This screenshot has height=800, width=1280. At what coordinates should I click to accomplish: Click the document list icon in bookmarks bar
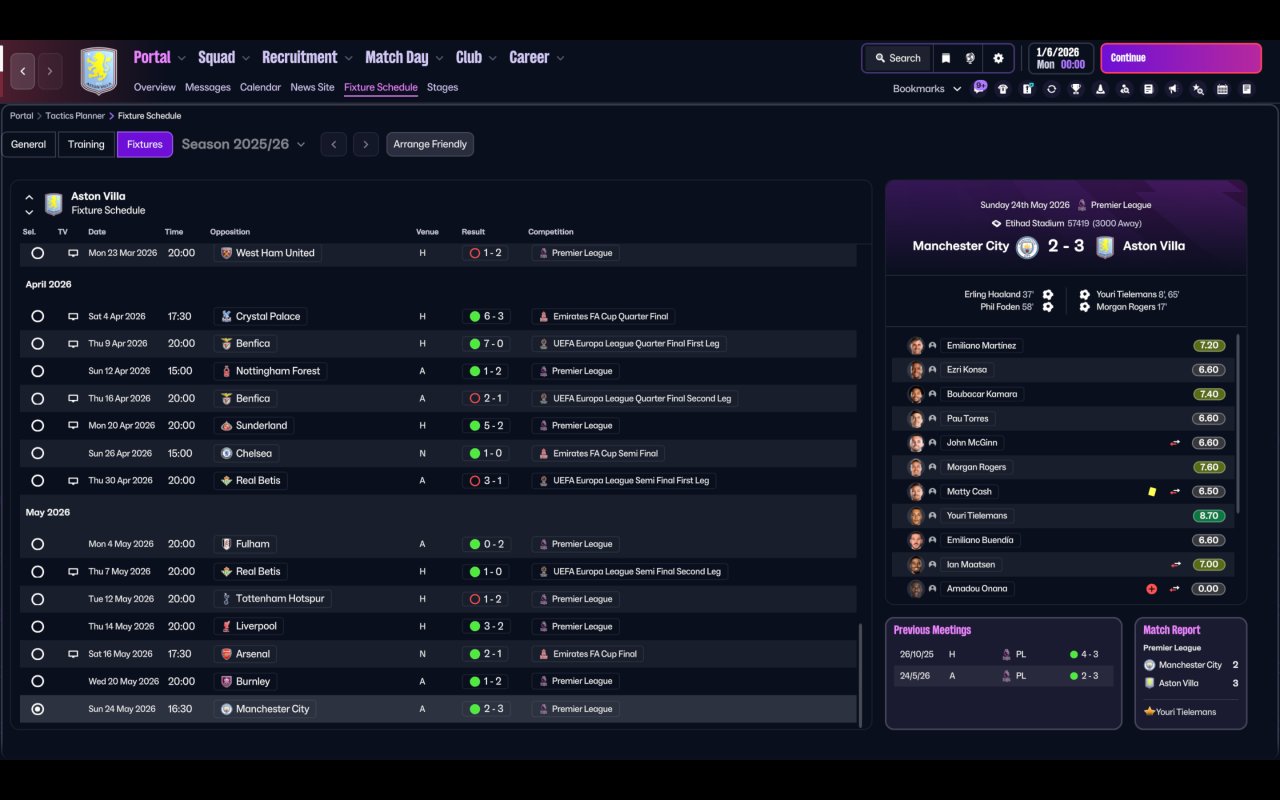1148,89
